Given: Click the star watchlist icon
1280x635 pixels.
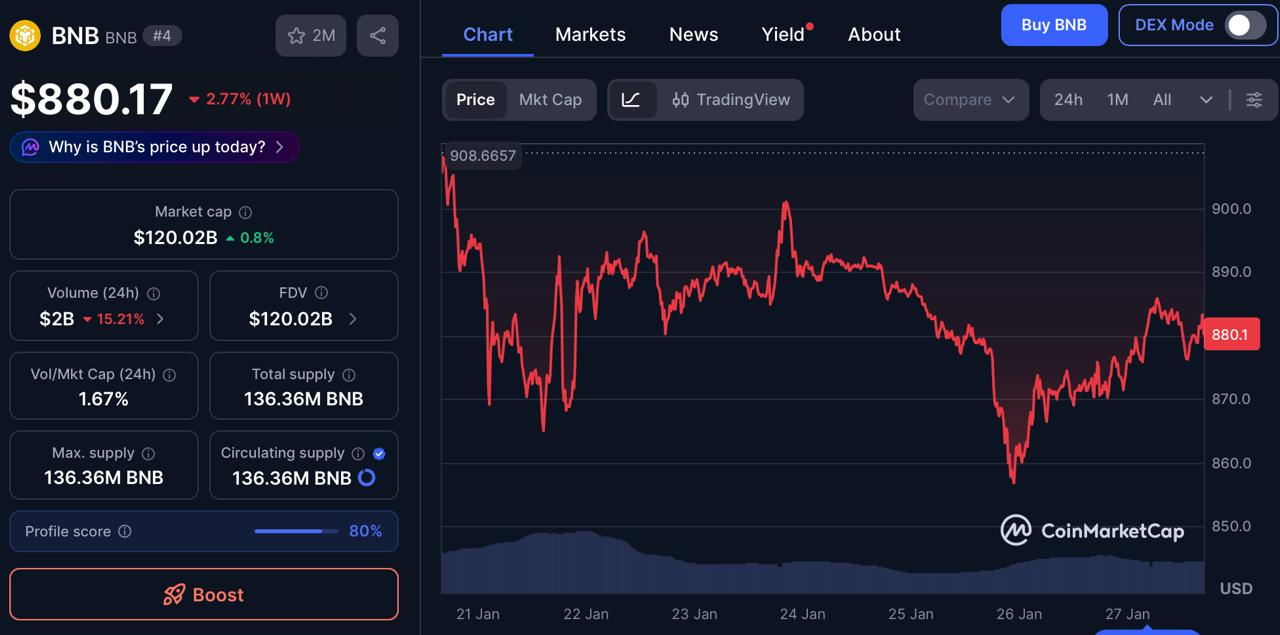Looking at the screenshot, I should 296,36.
